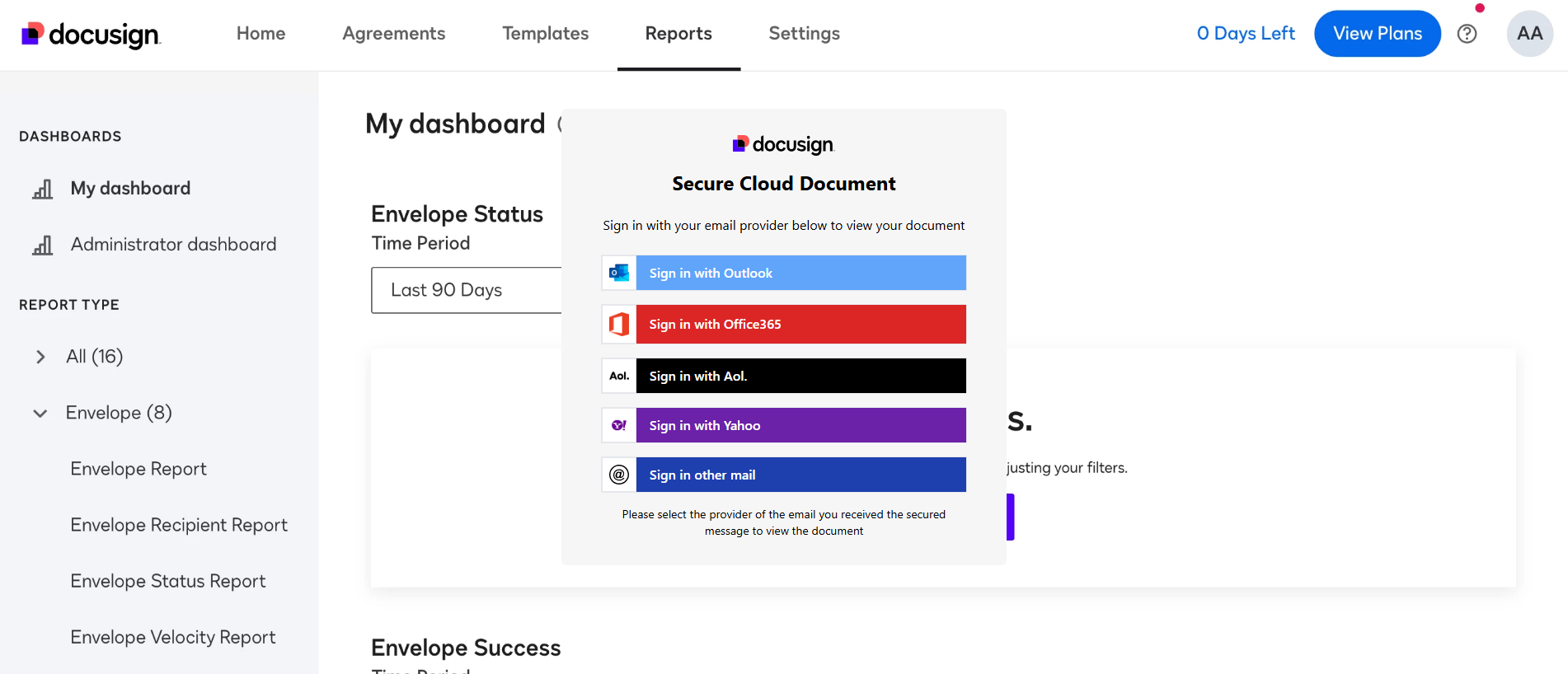Click the Secure Cloud Document heading
Image resolution: width=1568 pixels, height=674 pixels.
pyautogui.click(x=783, y=184)
